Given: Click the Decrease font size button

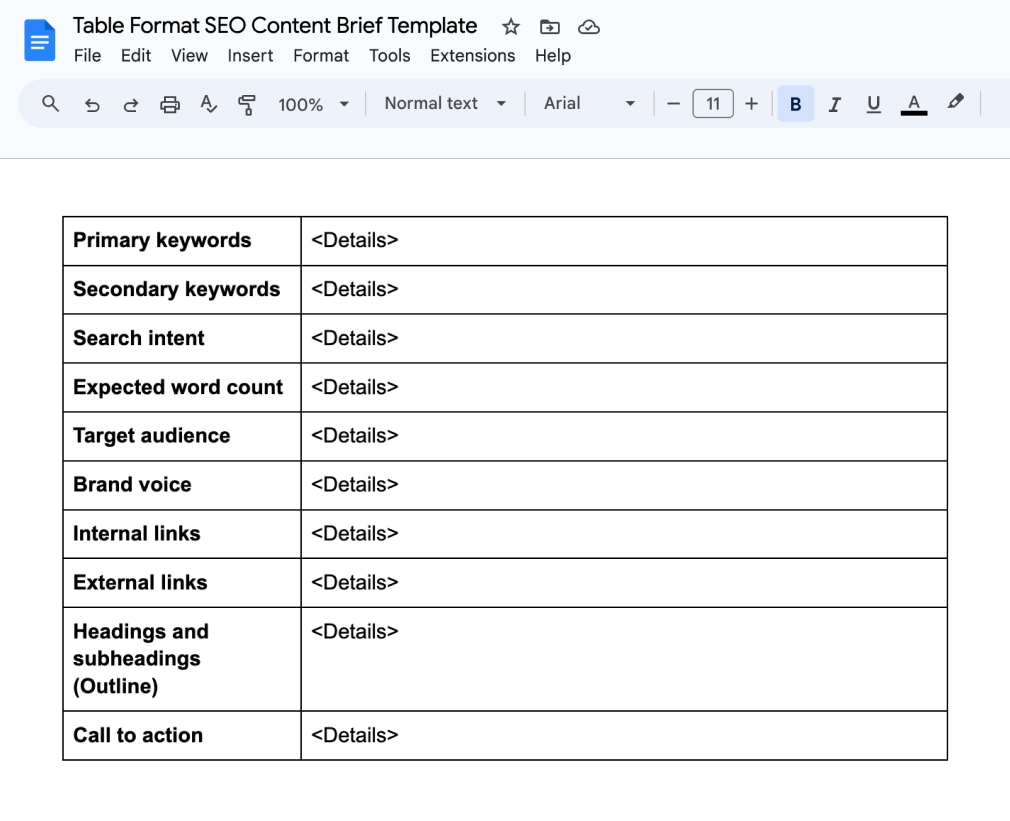Looking at the screenshot, I should point(673,103).
